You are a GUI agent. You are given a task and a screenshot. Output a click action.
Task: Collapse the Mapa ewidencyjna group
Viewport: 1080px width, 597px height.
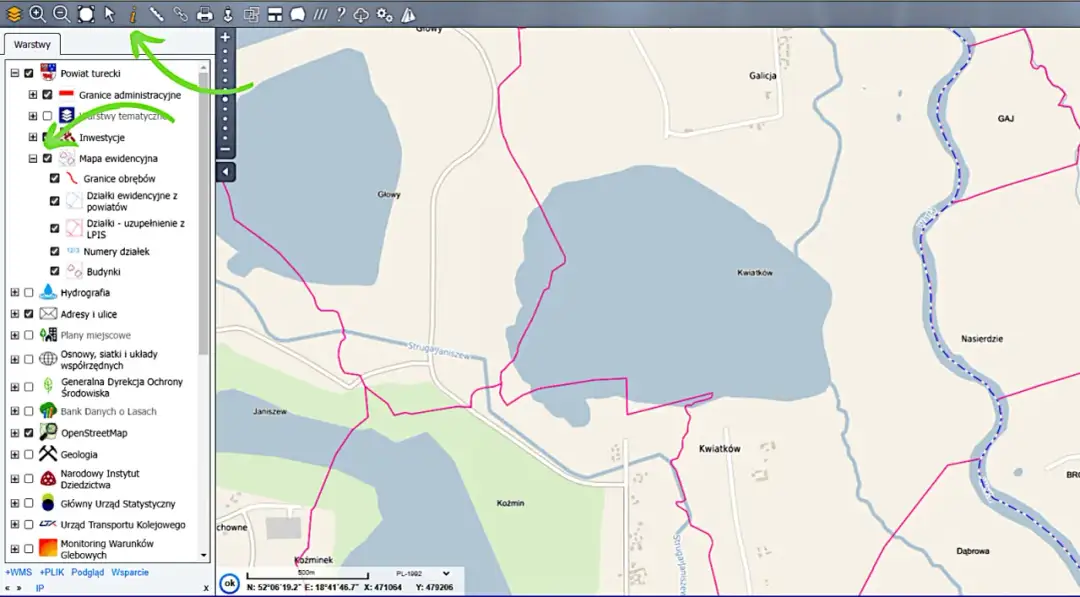pos(32,158)
